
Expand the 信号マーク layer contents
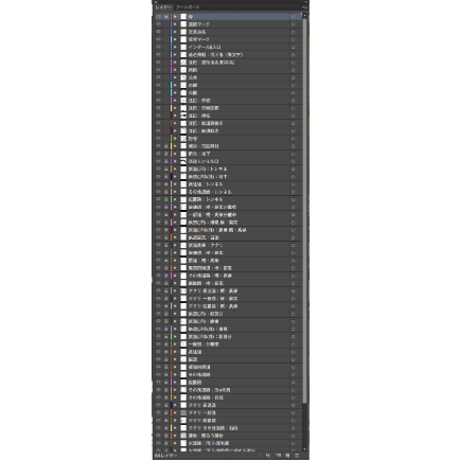[x=175, y=39]
